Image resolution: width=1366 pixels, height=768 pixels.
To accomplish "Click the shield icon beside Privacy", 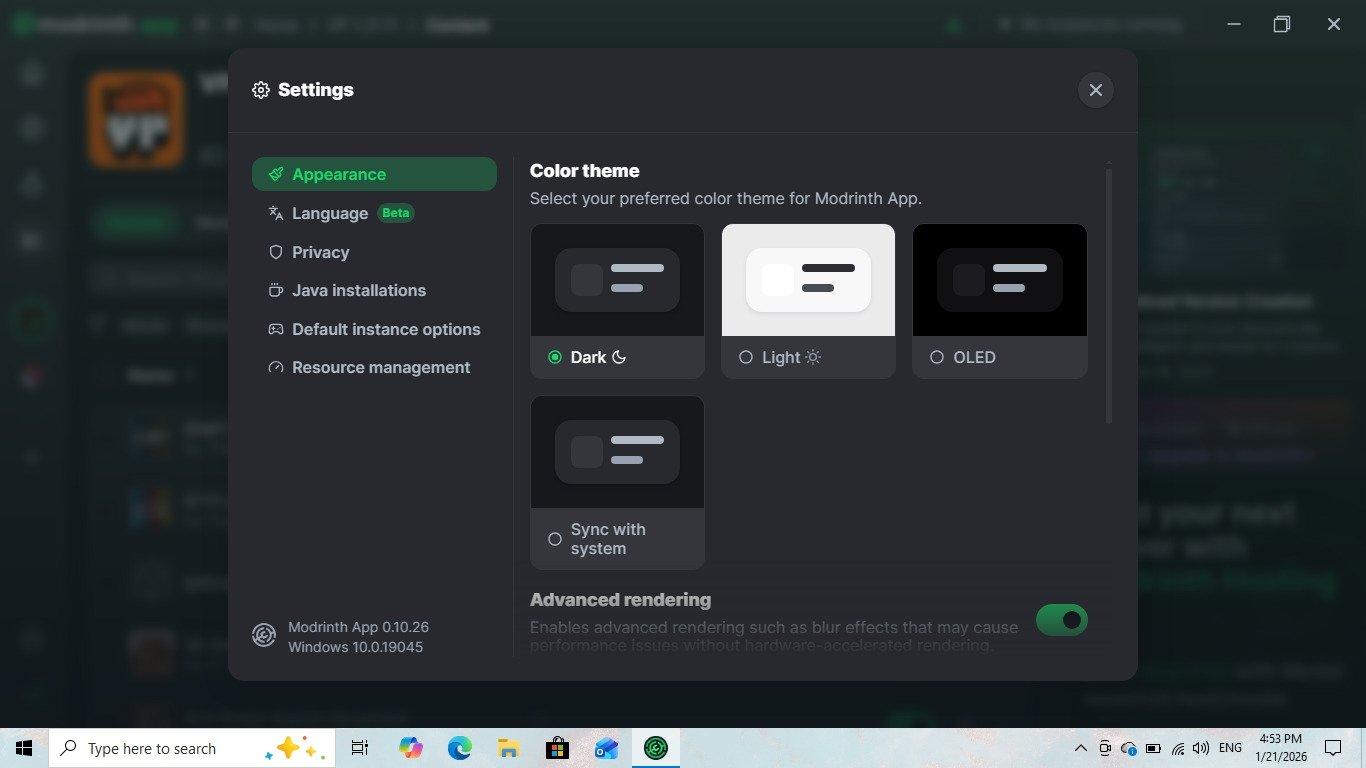I will point(276,252).
